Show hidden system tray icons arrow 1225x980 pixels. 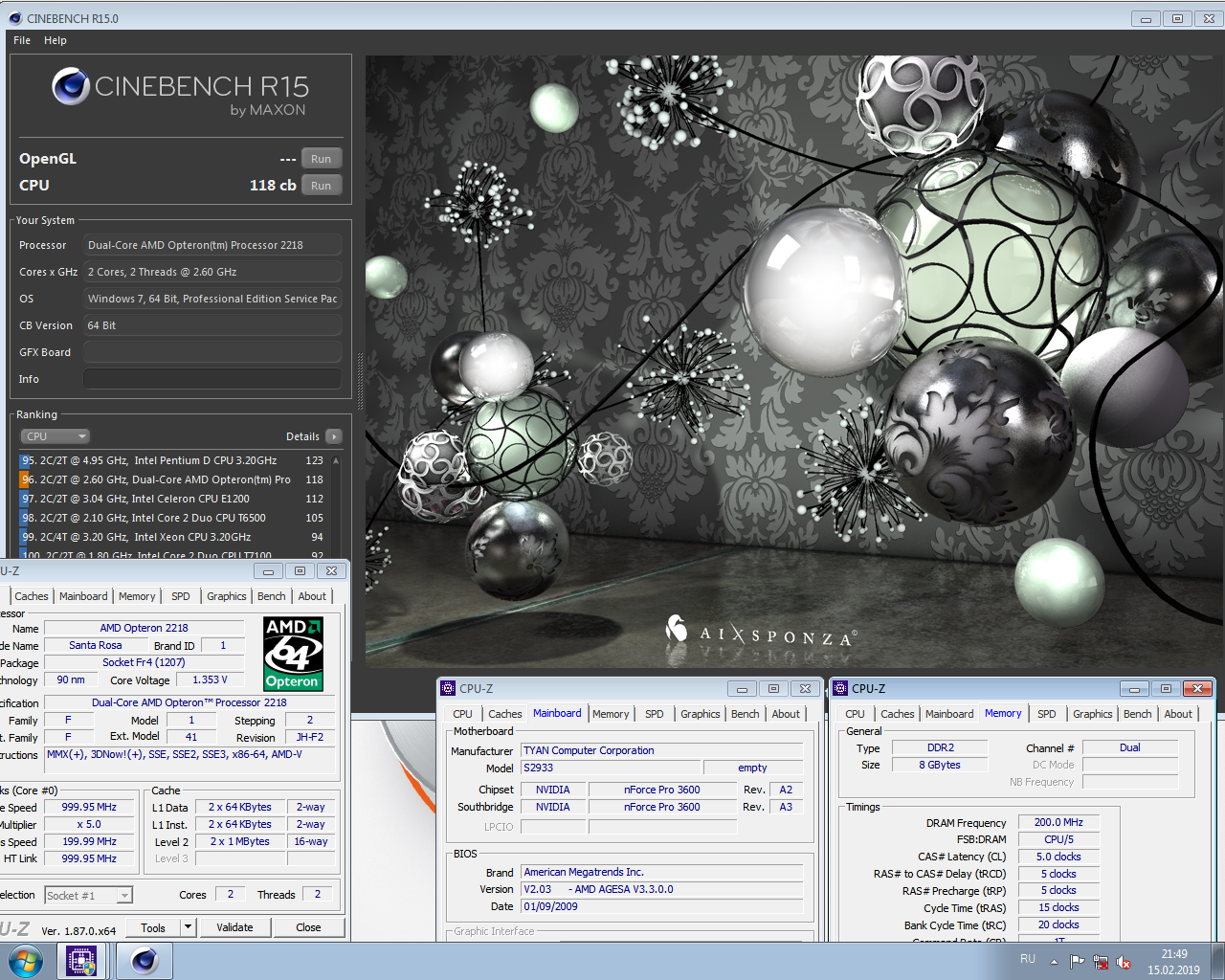click(1054, 962)
